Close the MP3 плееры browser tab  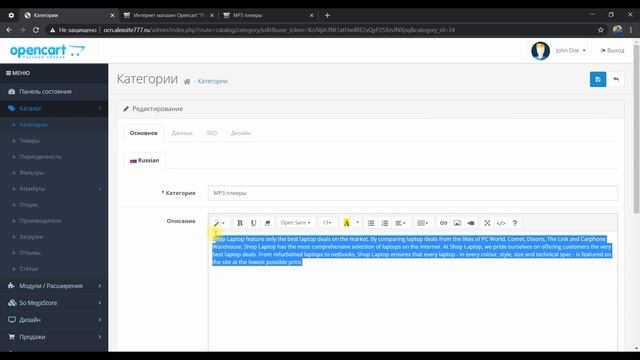coord(311,15)
